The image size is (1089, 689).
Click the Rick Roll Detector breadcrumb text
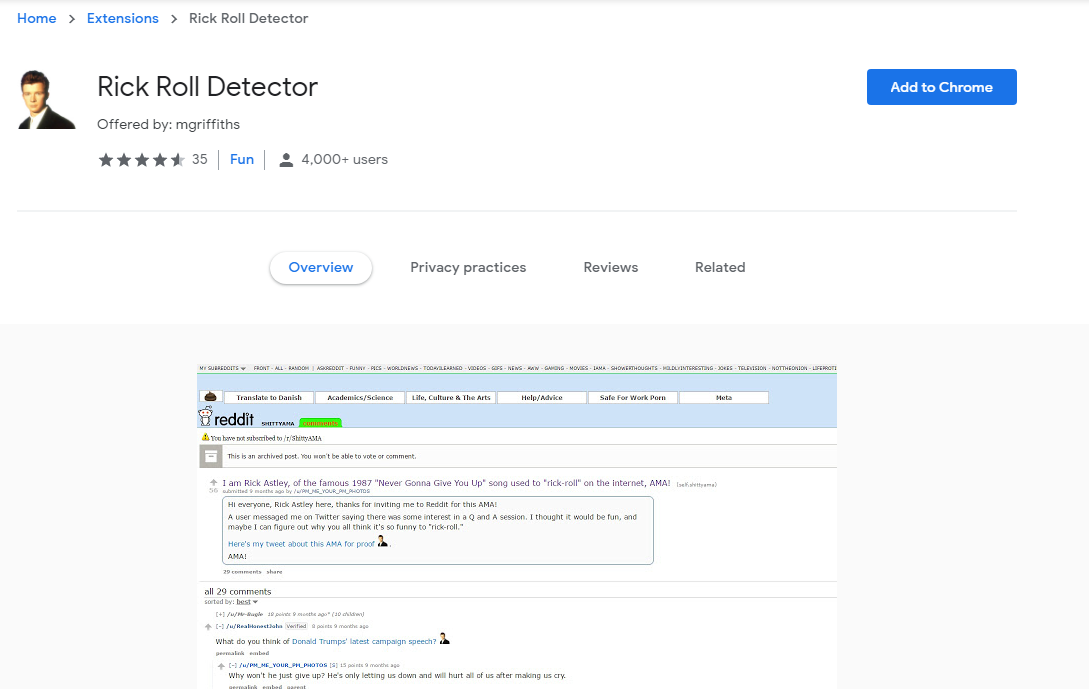click(249, 19)
